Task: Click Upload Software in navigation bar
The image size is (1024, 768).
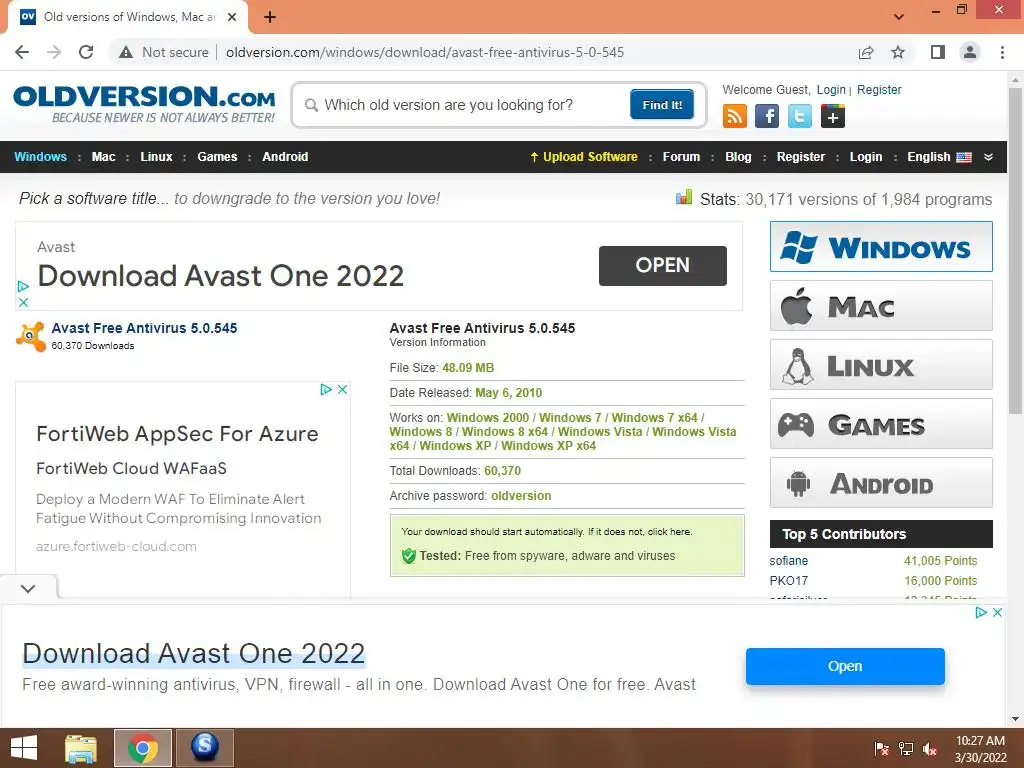Action: click(584, 157)
